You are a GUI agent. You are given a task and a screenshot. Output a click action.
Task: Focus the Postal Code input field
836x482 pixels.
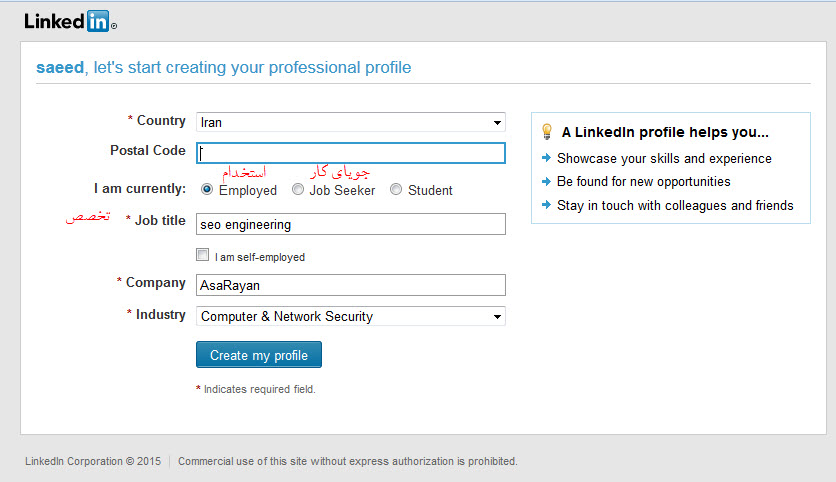coord(350,153)
